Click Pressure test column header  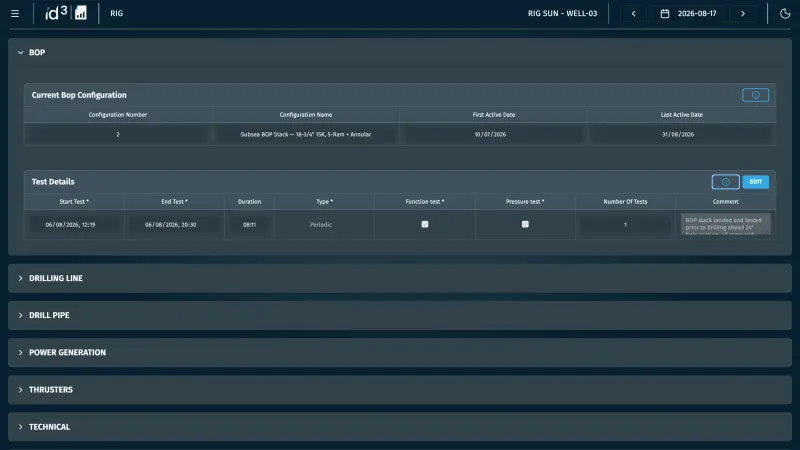525,202
